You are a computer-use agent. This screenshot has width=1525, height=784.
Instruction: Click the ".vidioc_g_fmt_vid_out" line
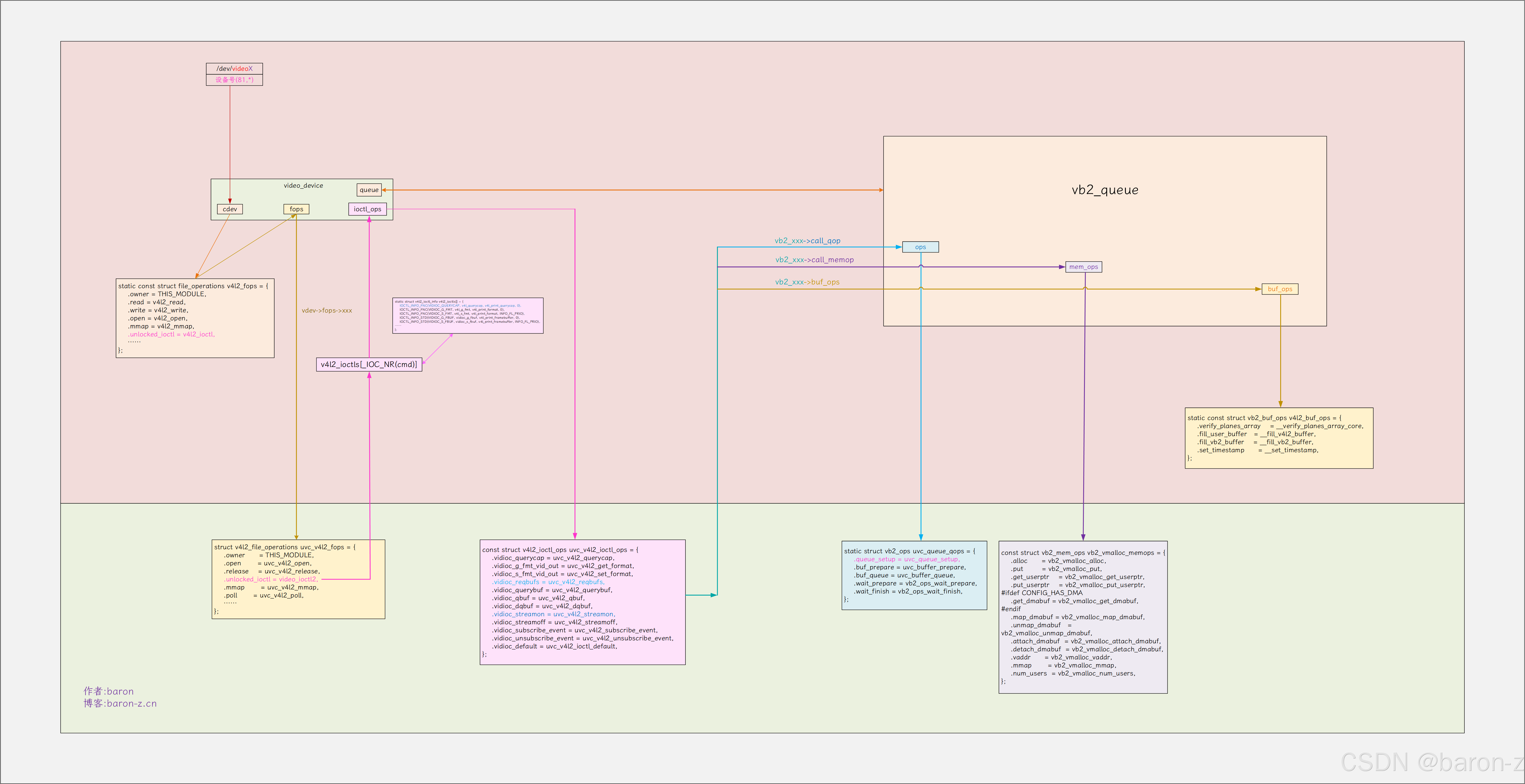563,566
